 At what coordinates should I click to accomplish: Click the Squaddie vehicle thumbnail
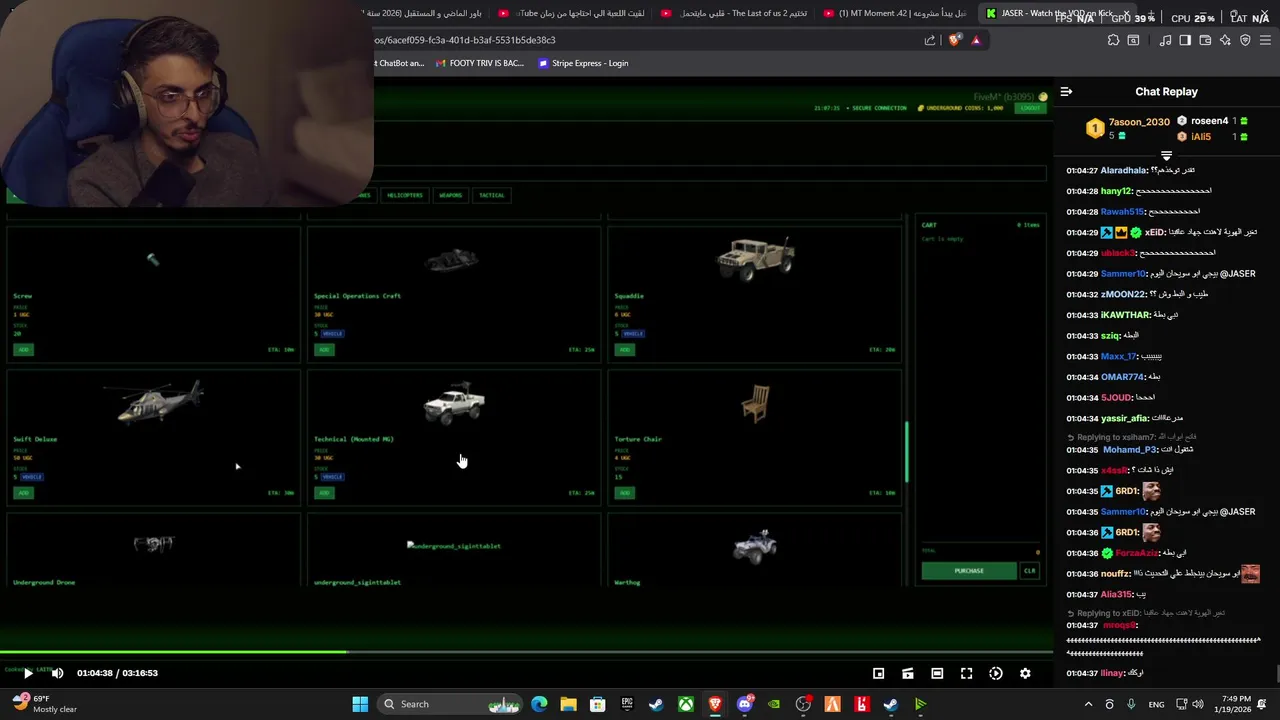756,258
